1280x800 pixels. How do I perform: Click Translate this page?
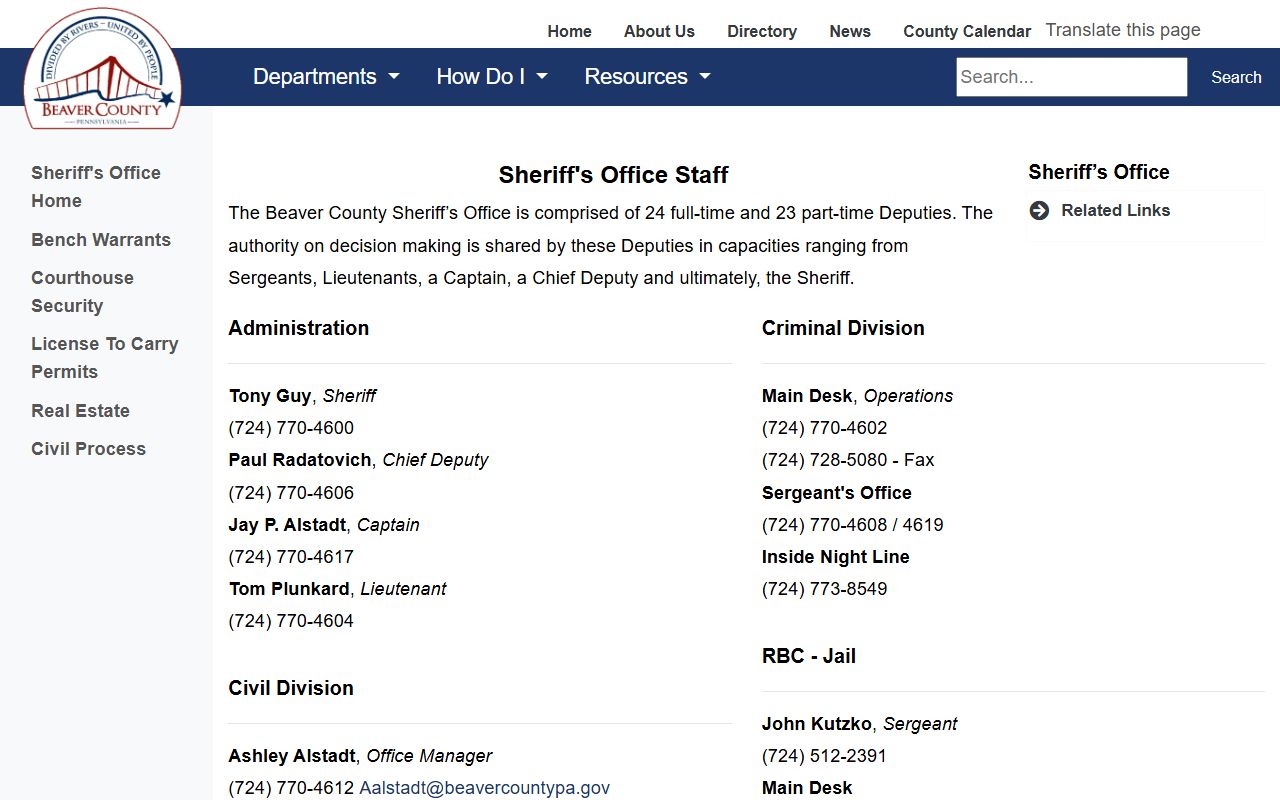tap(1123, 30)
